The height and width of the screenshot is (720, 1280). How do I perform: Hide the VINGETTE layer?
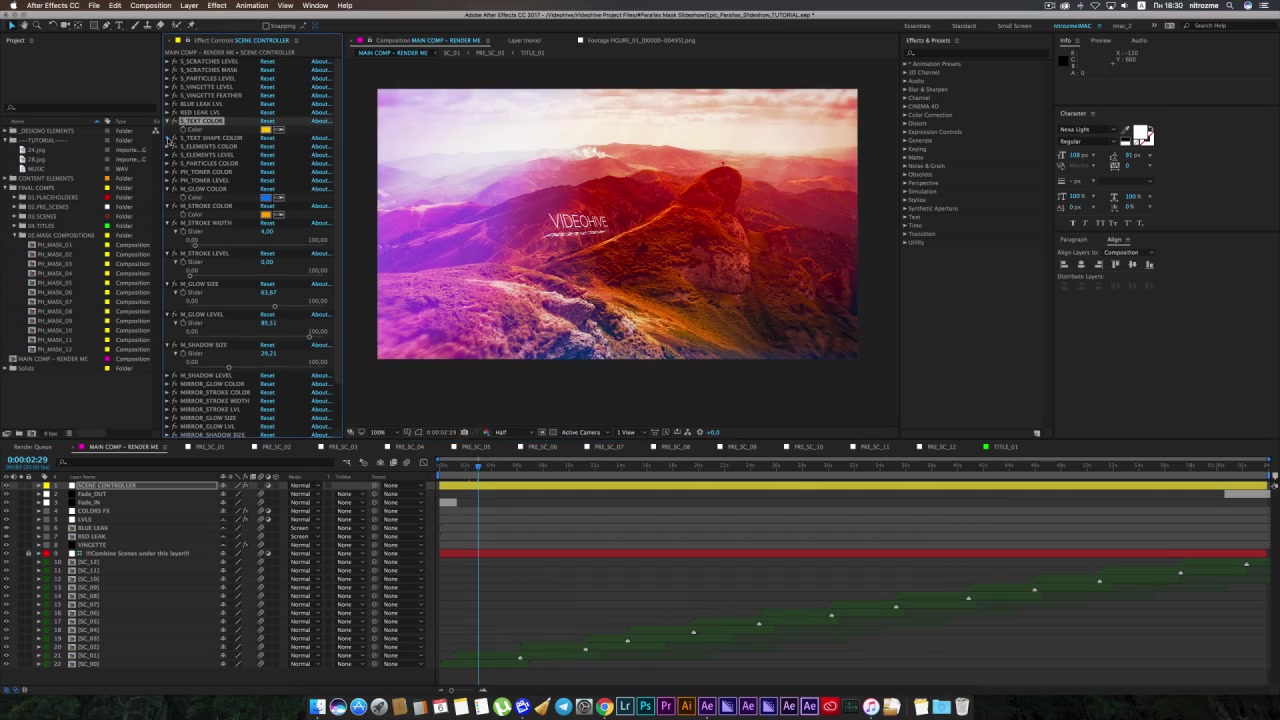pyautogui.click(x=6, y=545)
